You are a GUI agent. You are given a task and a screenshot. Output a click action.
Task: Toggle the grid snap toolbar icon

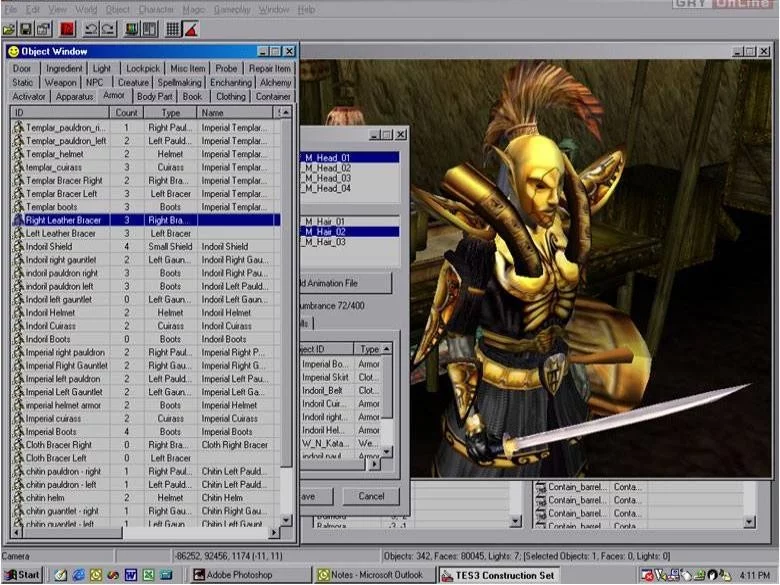172,29
